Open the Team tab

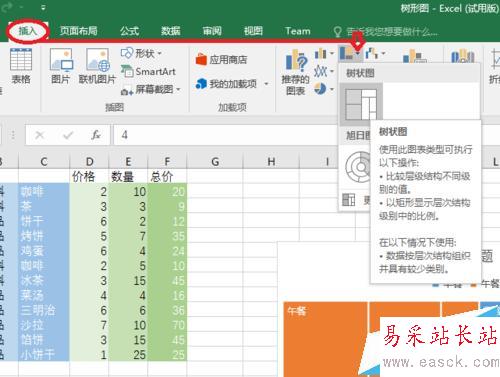298,31
